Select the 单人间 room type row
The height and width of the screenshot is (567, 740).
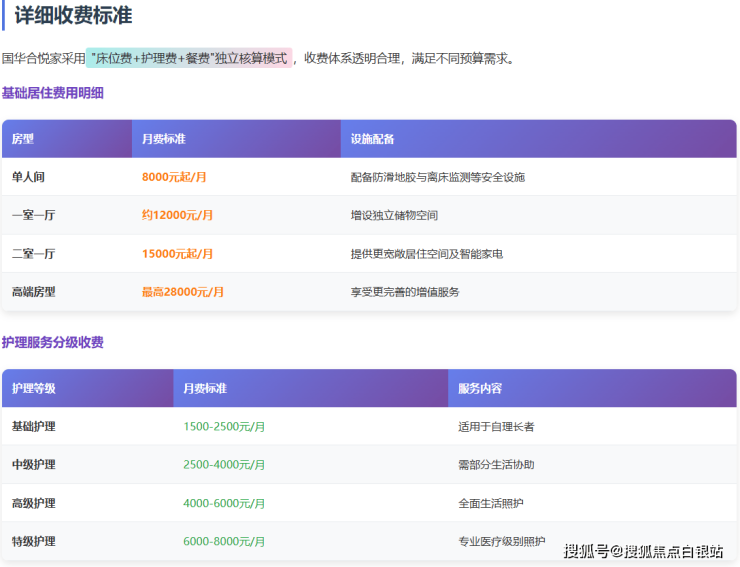[28, 177]
